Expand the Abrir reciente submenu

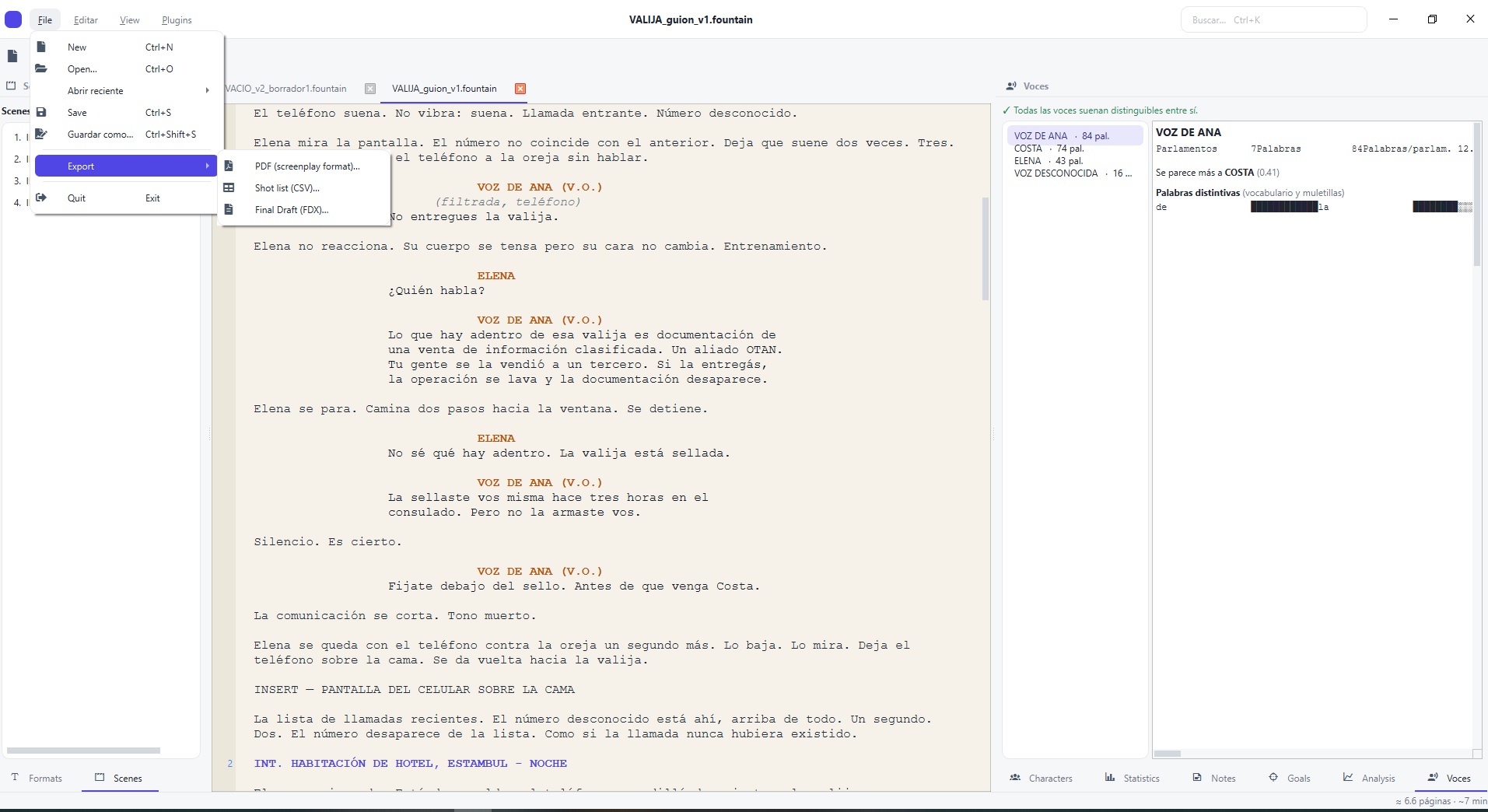124,90
